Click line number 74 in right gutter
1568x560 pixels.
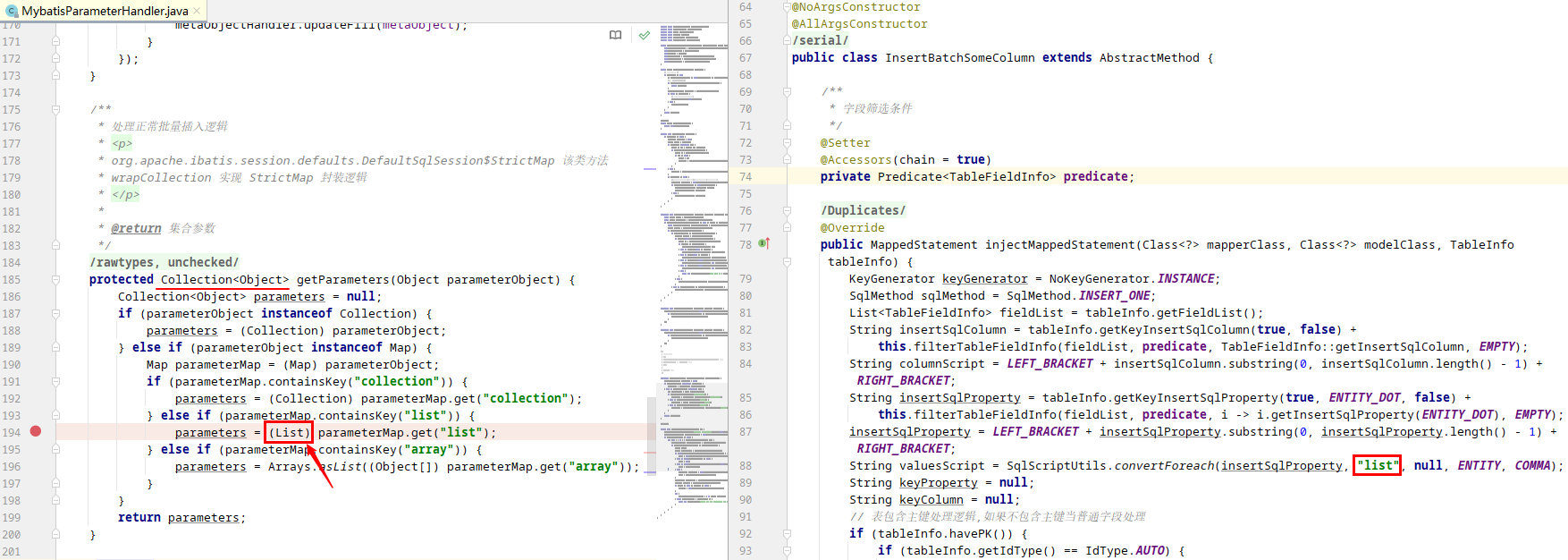point(746,177)
